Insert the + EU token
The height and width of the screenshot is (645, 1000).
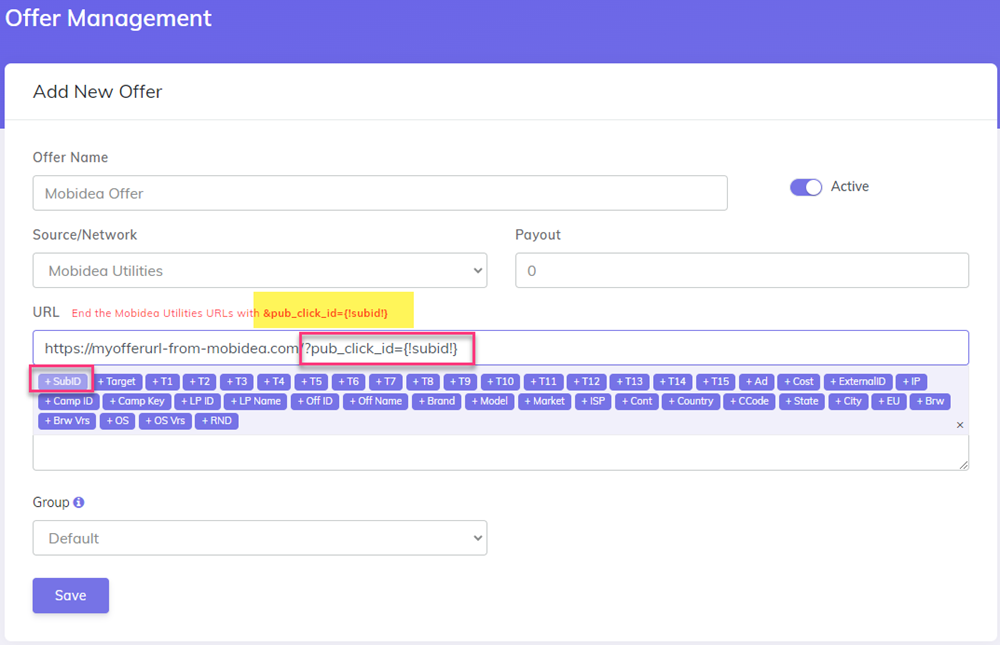click(x=889, y=401)
